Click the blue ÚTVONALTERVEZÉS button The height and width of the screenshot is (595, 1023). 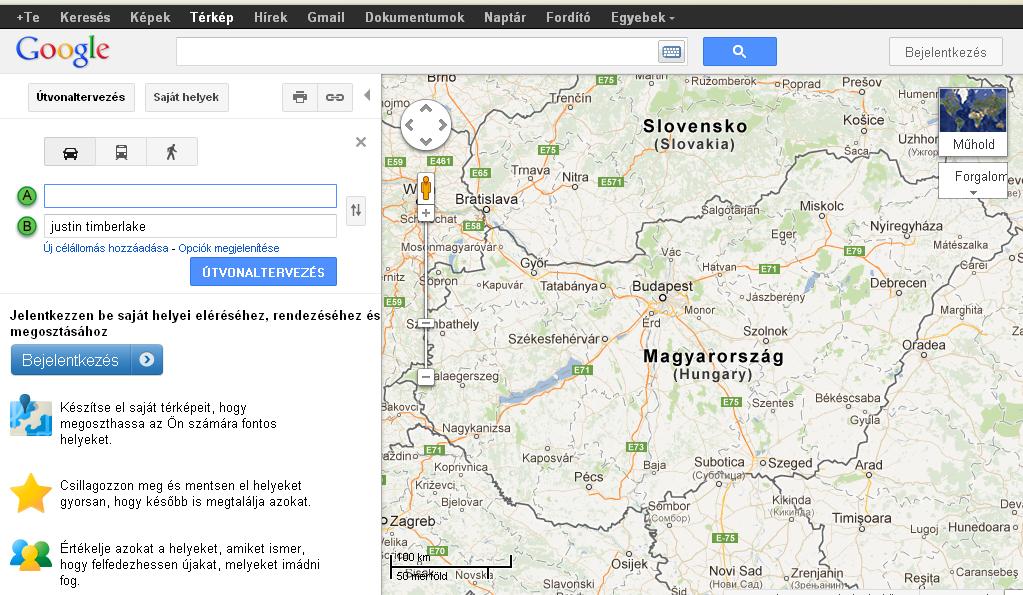point(263,272)
